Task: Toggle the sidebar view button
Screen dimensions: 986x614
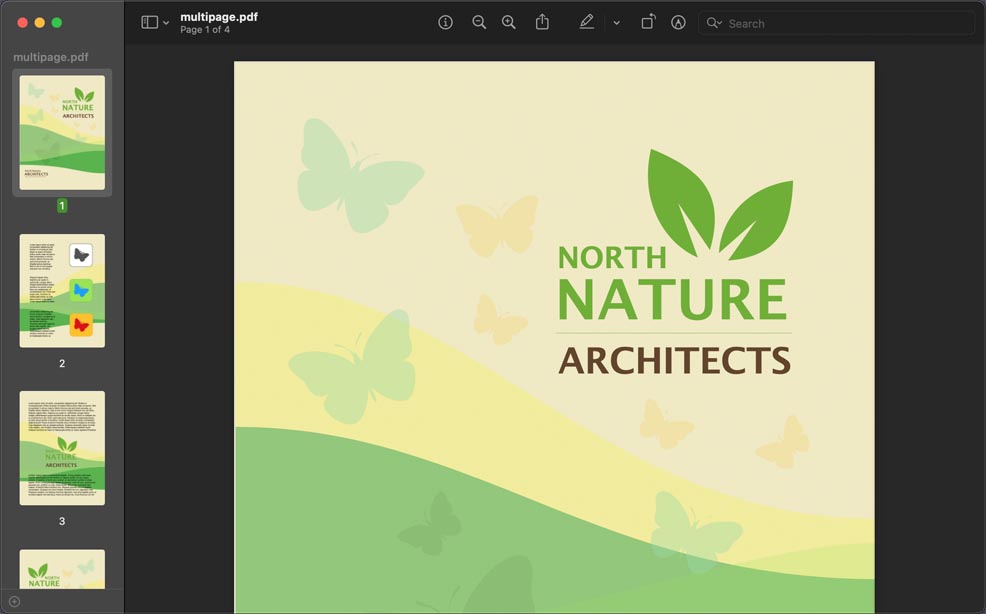Action: [x=149, y=23]
